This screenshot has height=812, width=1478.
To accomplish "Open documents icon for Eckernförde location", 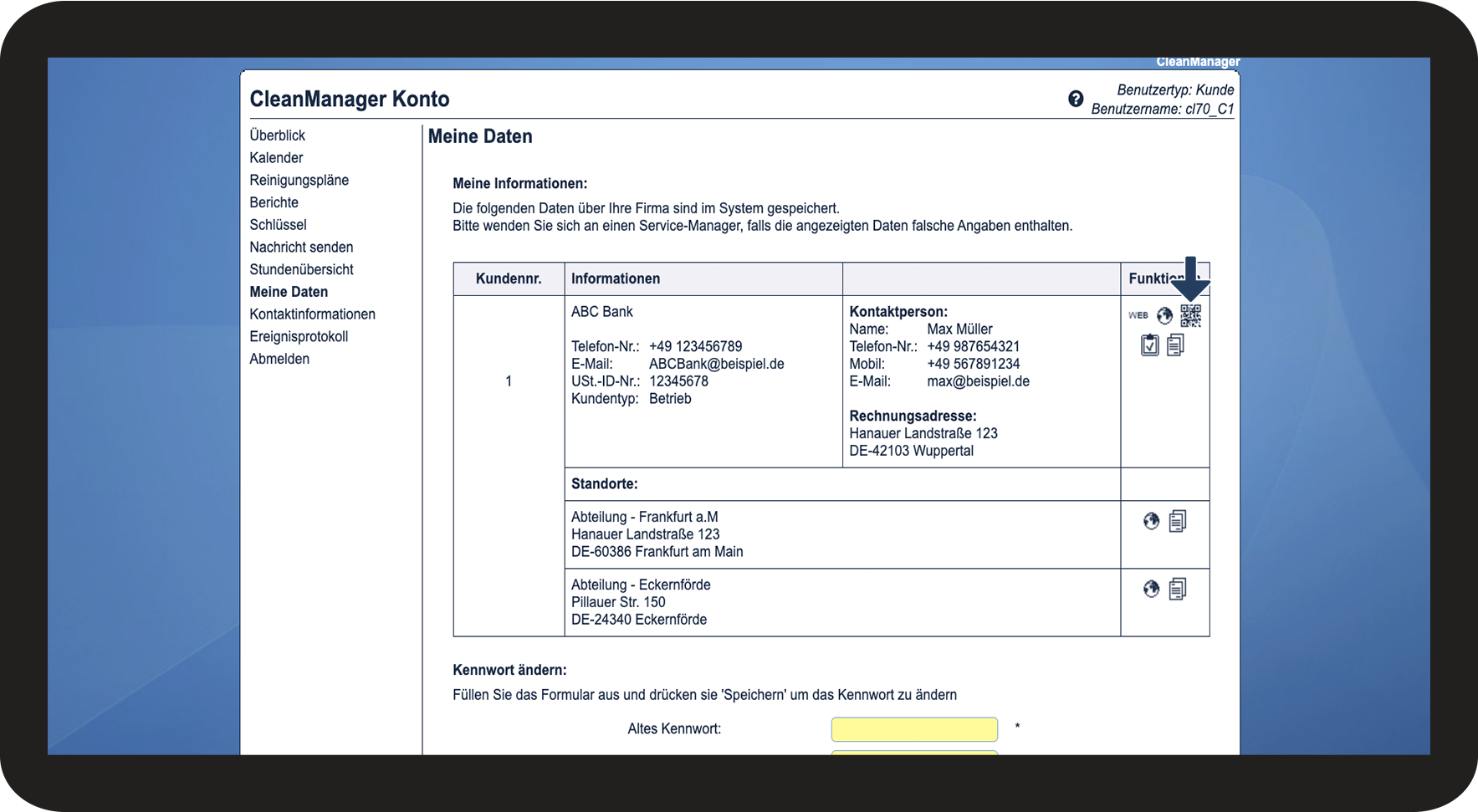I will tap(1178, 589).
